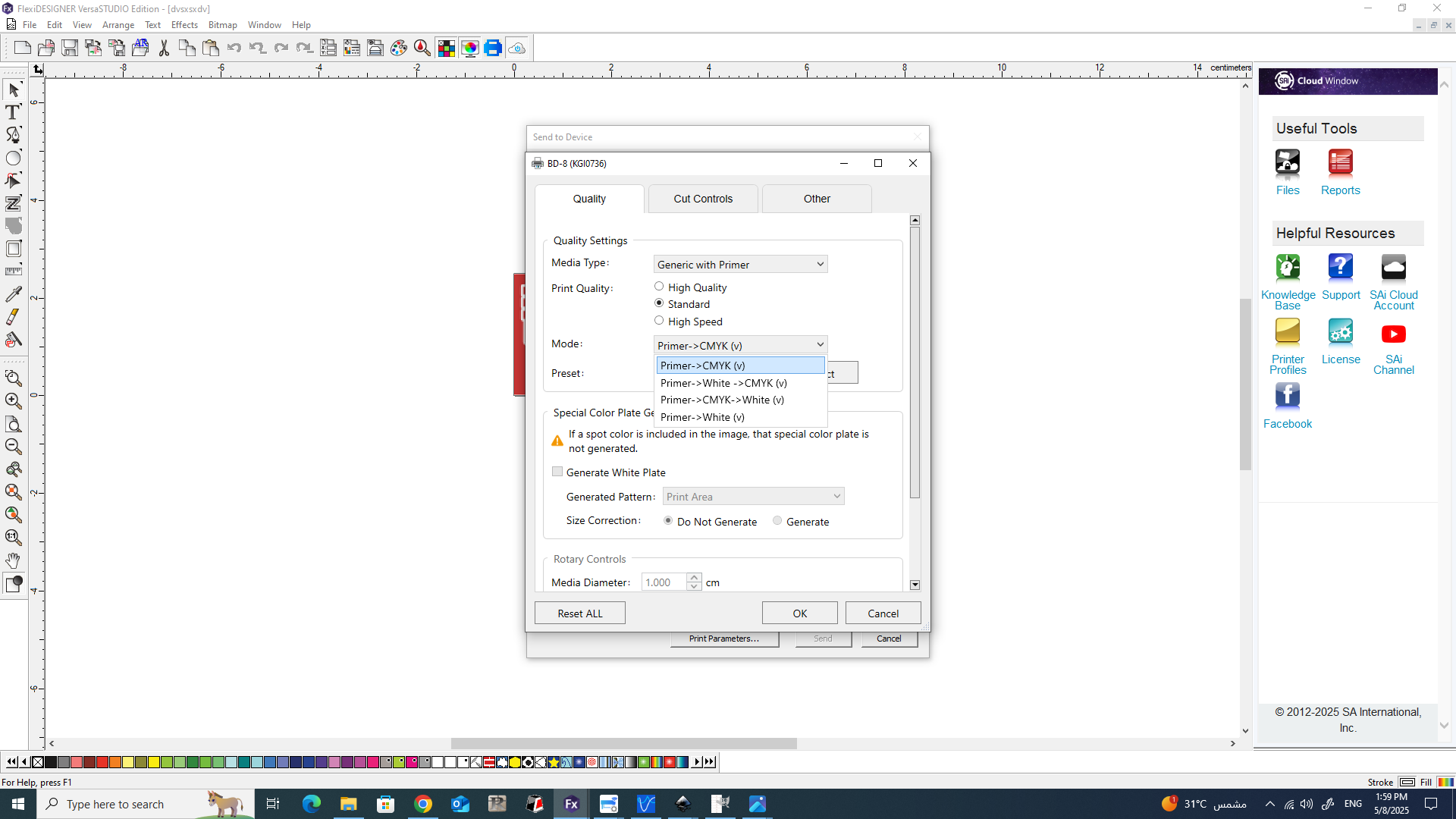Open the Support link

point(1341,277)
